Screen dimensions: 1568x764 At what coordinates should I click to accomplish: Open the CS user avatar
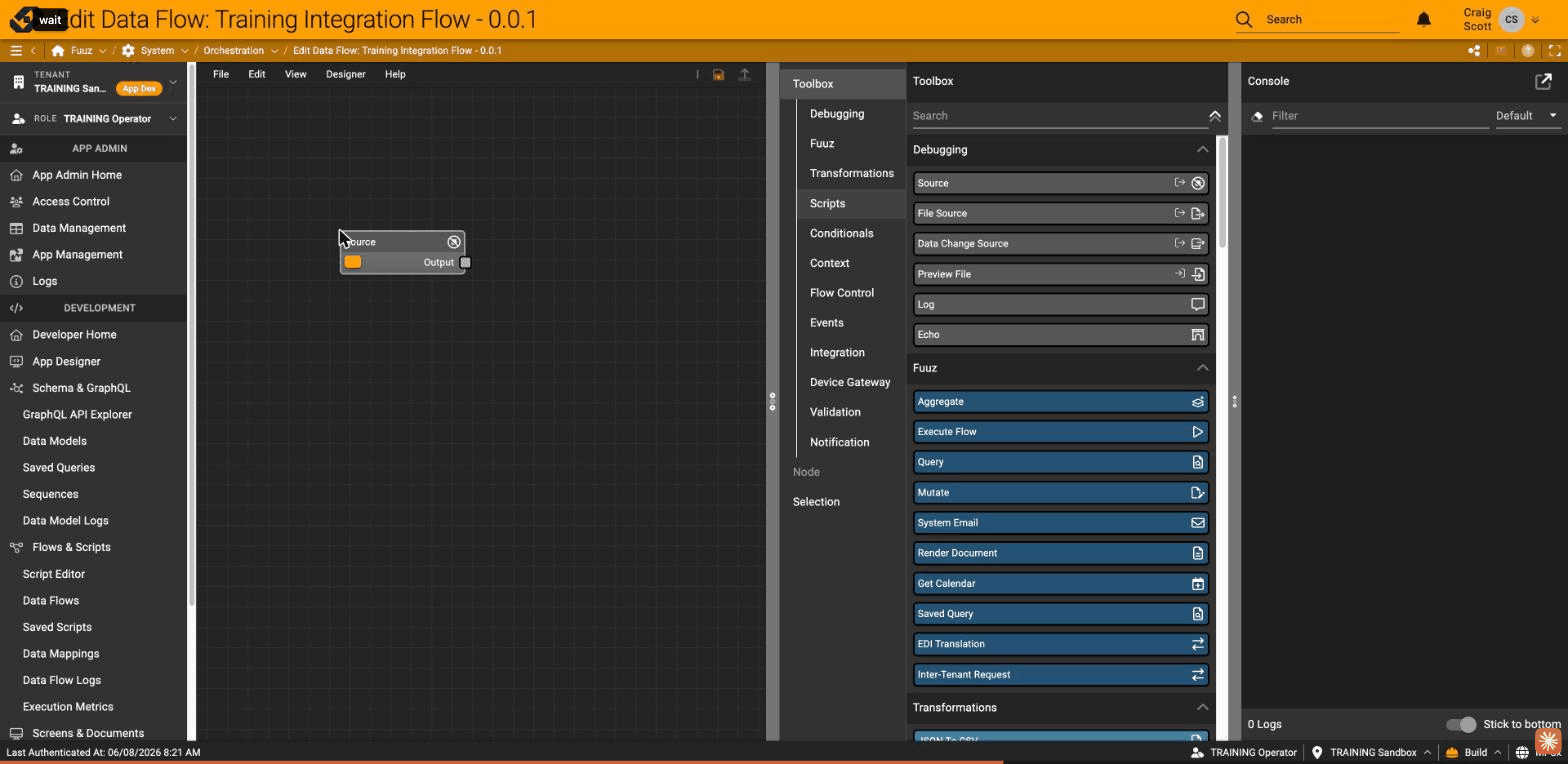point(1511,19)
